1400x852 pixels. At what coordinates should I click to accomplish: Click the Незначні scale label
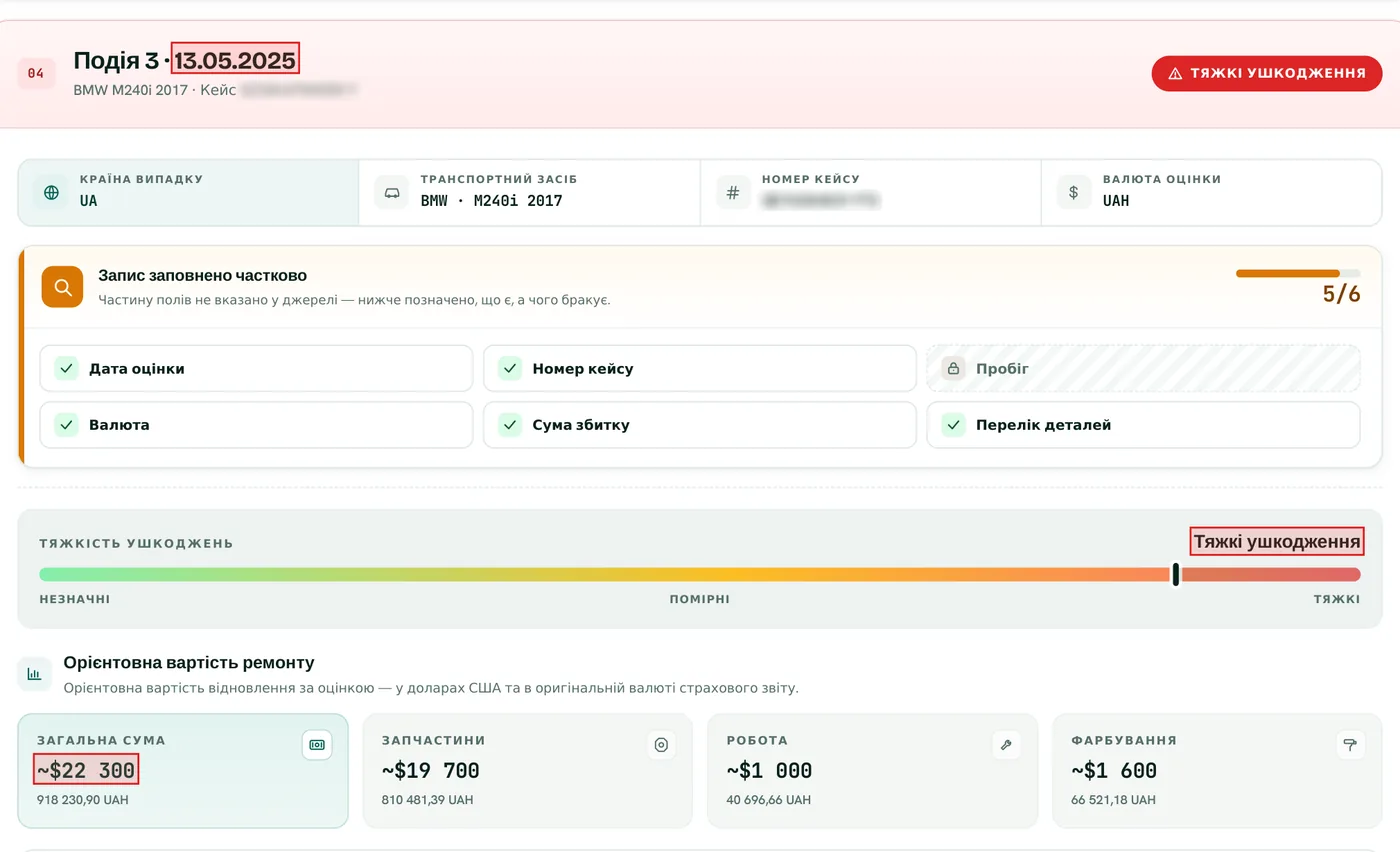point(75,599)
